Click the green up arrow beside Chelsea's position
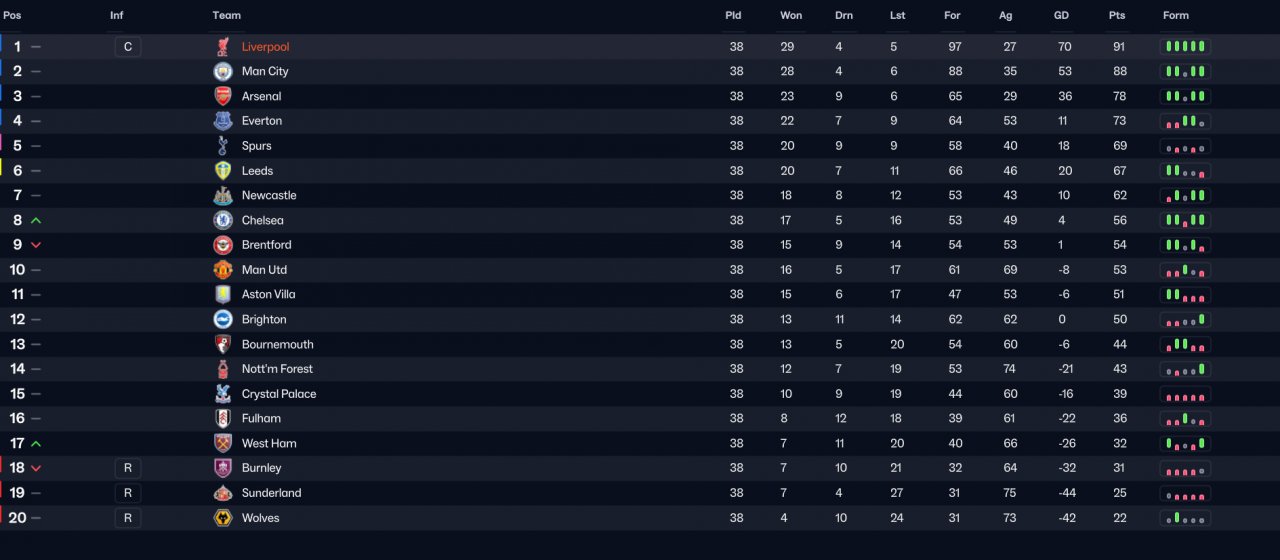 [36, 220]
